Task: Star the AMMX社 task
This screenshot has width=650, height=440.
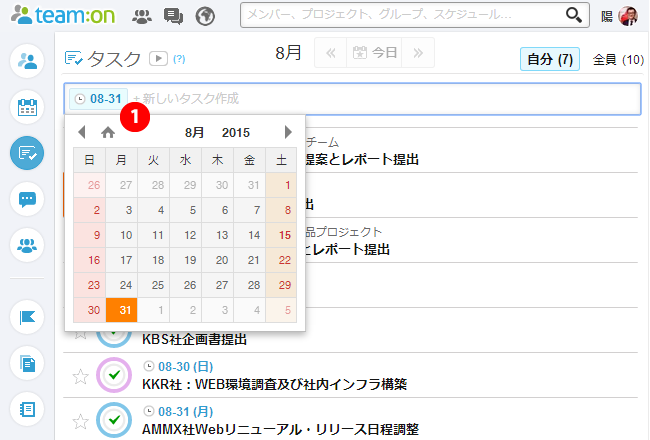Action: [x=80, y=422]
